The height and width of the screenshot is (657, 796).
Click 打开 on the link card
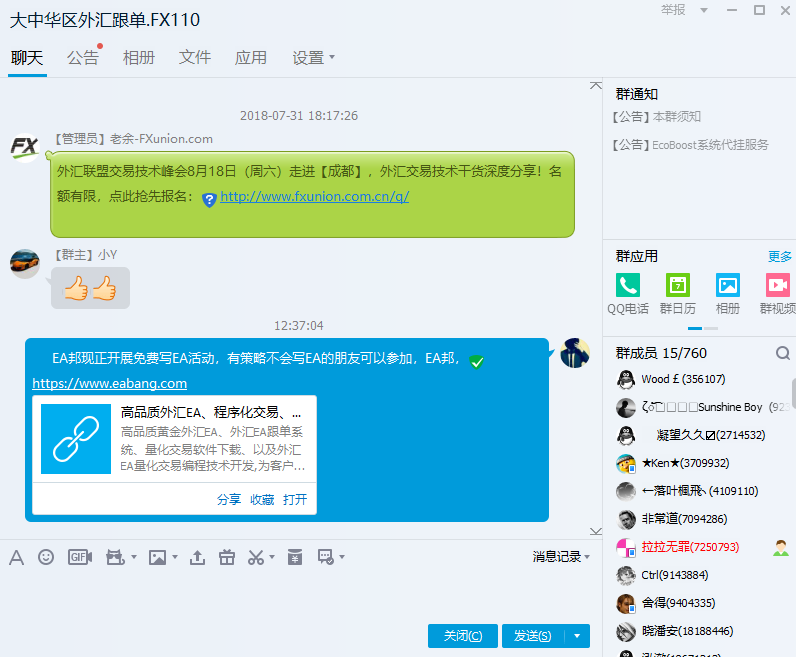click(x=295, y=500)
